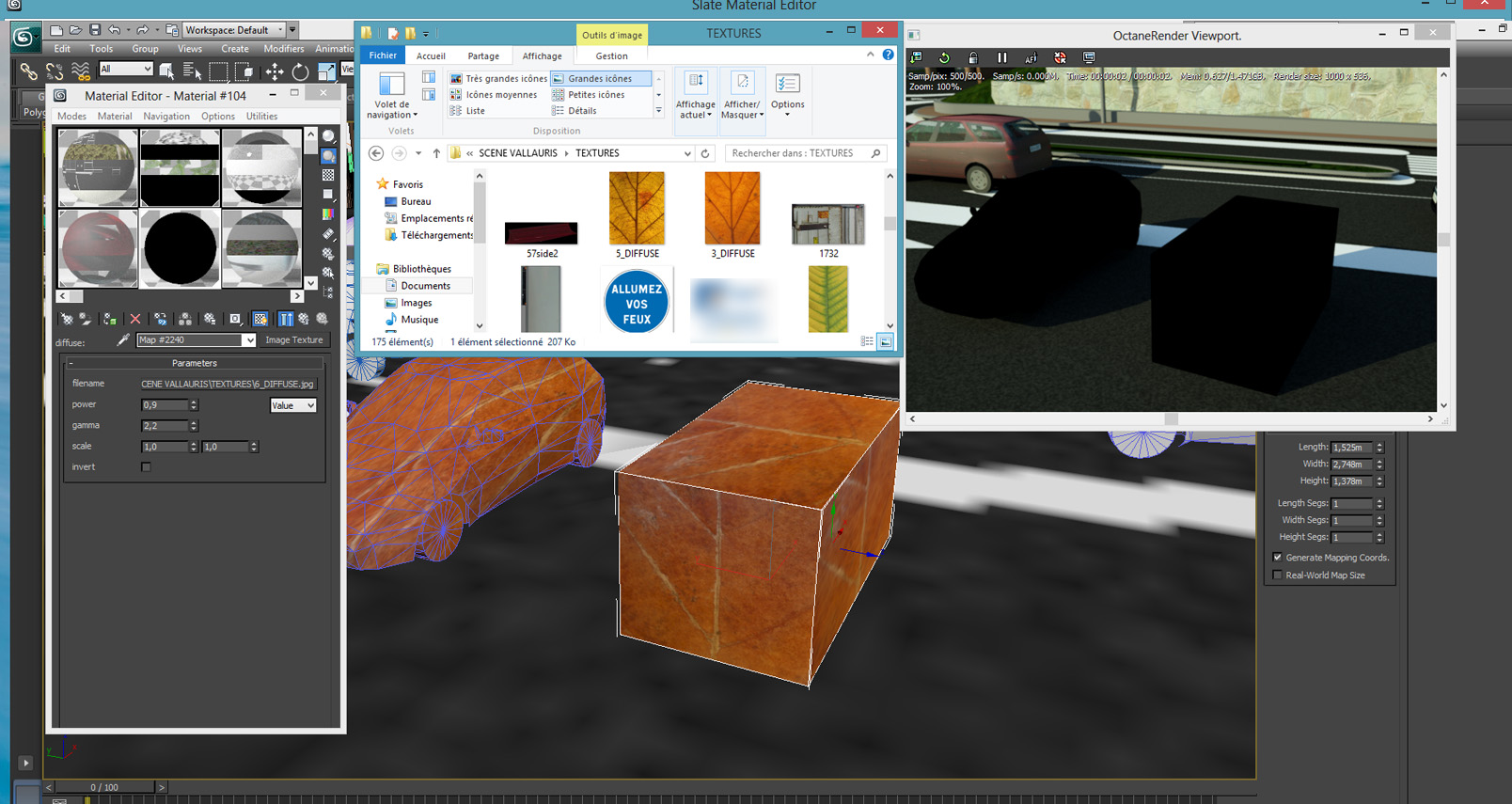Viewport: 1512px width, 804px height.
Task: Click the New Scene icon in 3ds Max toolbar
Action: point(56,30)
